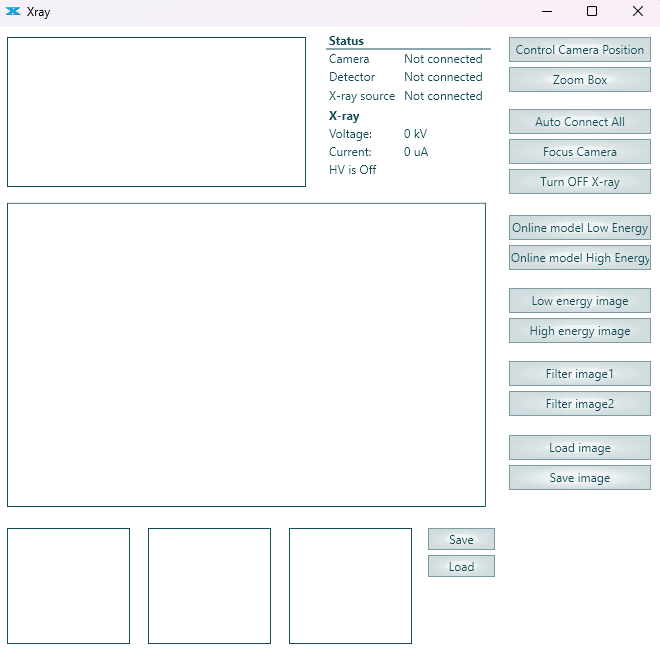The height and width of the screenshot is (649, 660).
Task: Click the Camera status label
Action: click(x=349, y=59)
